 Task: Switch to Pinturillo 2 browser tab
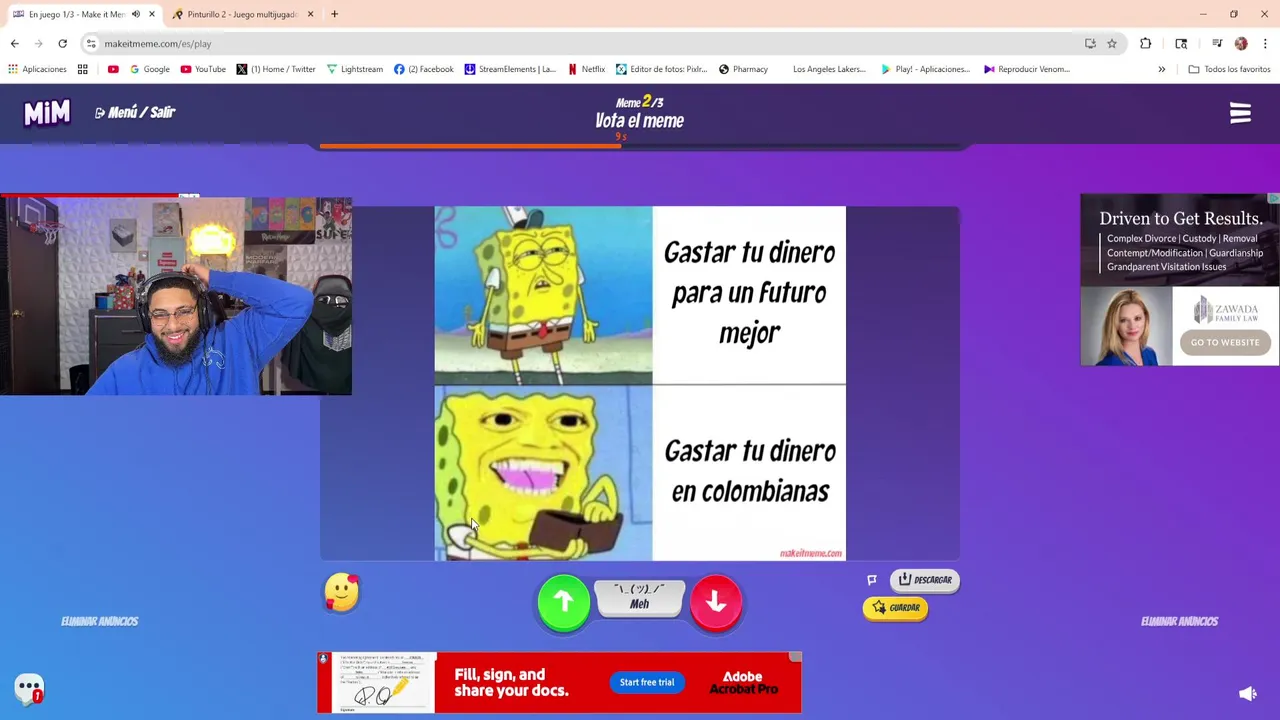(242, 14)
